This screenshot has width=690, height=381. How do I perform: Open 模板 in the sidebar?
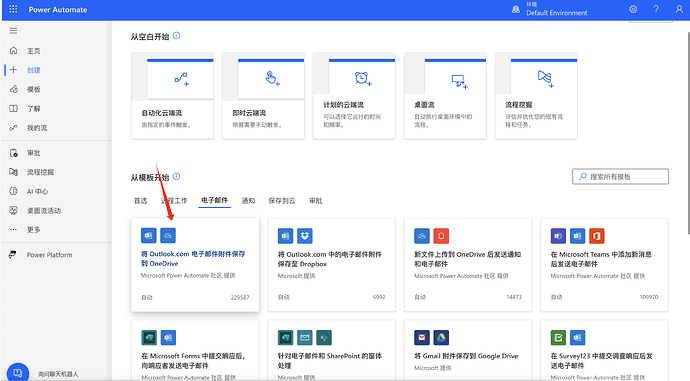[x=33, y=89]
